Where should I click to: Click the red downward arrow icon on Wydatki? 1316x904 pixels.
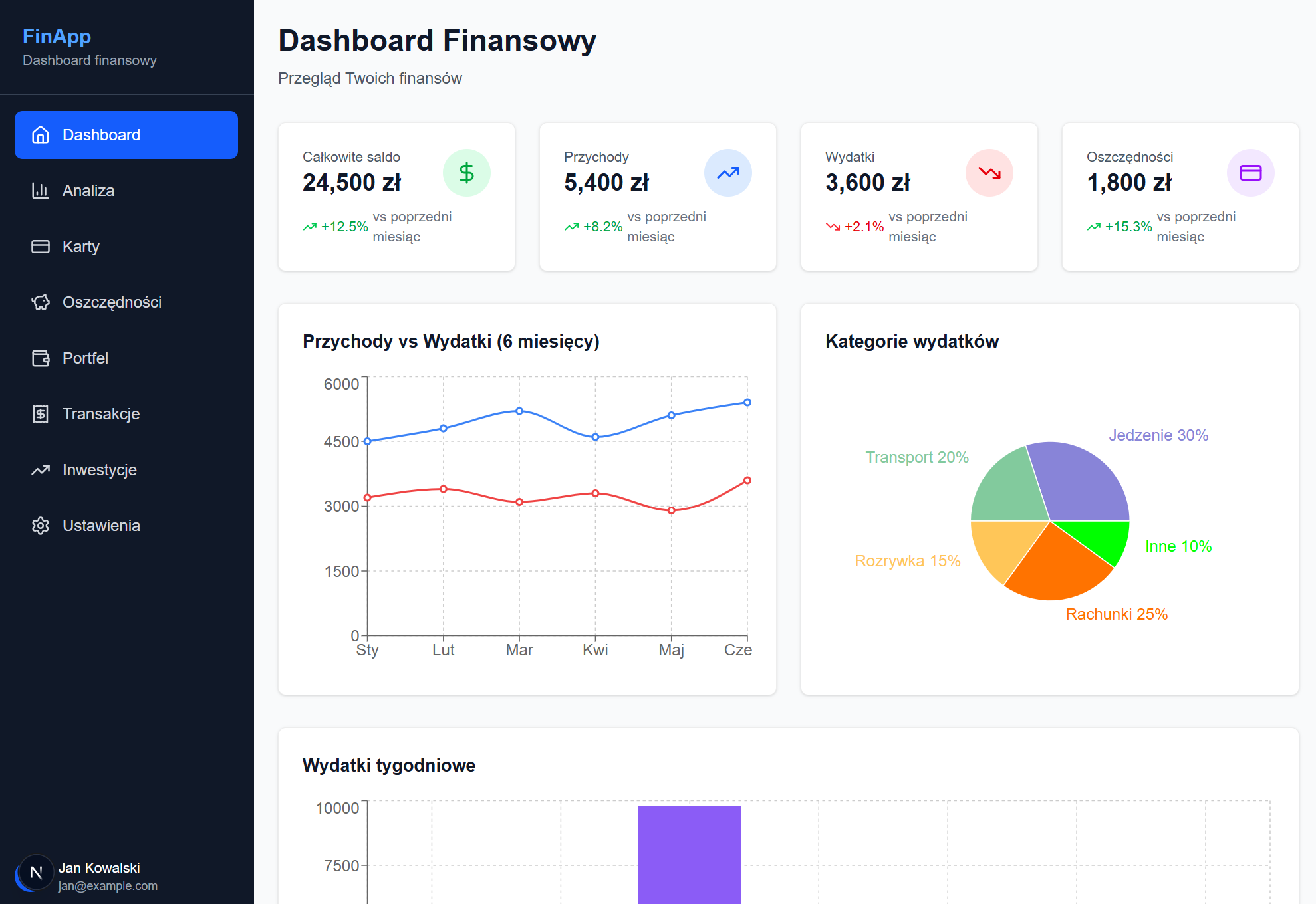pos(989,172)
